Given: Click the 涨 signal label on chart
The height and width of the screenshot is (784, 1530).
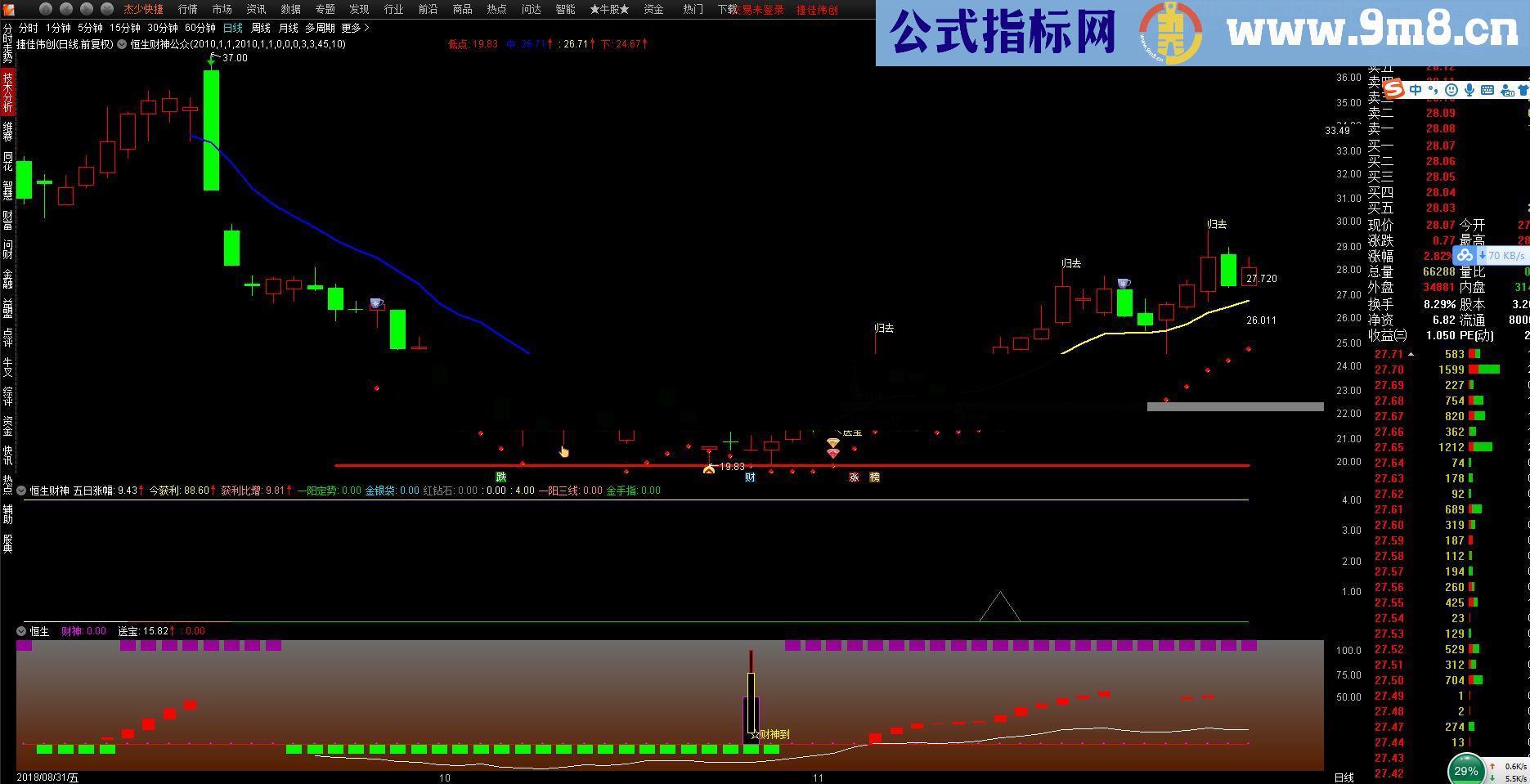Looking at the screenshot, I should pyautogui.click(x=854, y=477).
